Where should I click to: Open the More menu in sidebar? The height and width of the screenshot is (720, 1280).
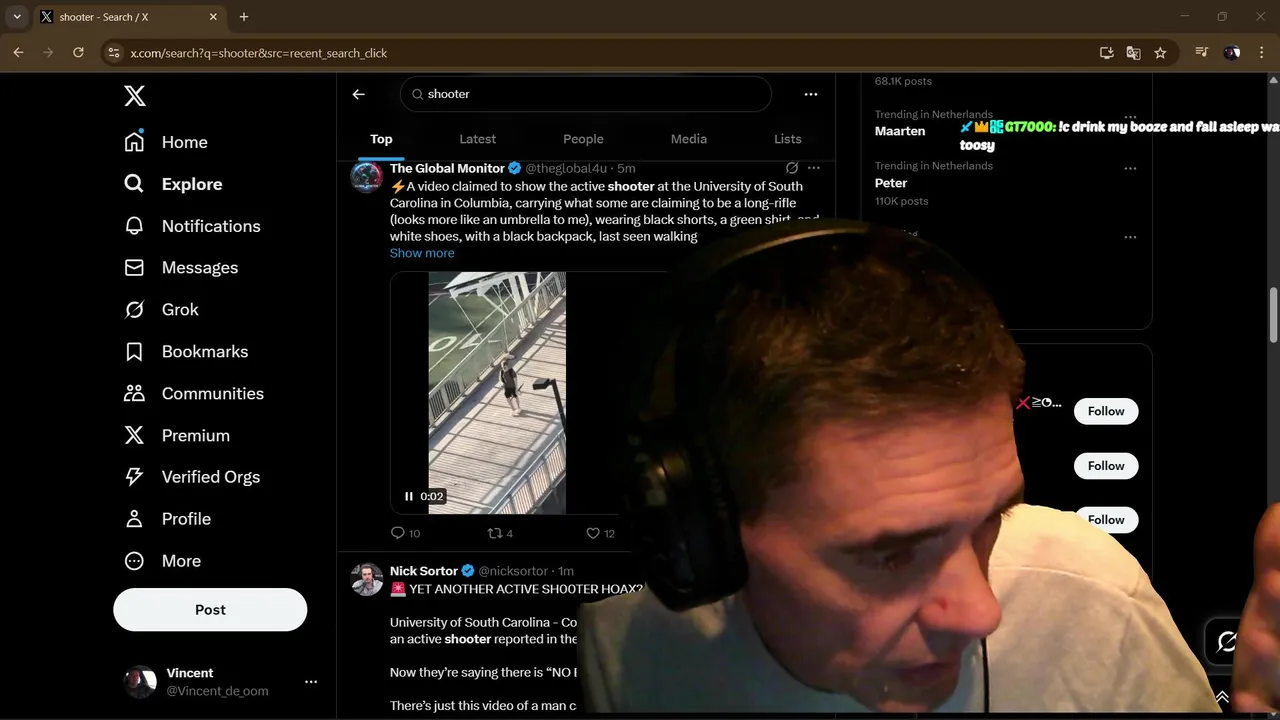click(x=162, y=561)
